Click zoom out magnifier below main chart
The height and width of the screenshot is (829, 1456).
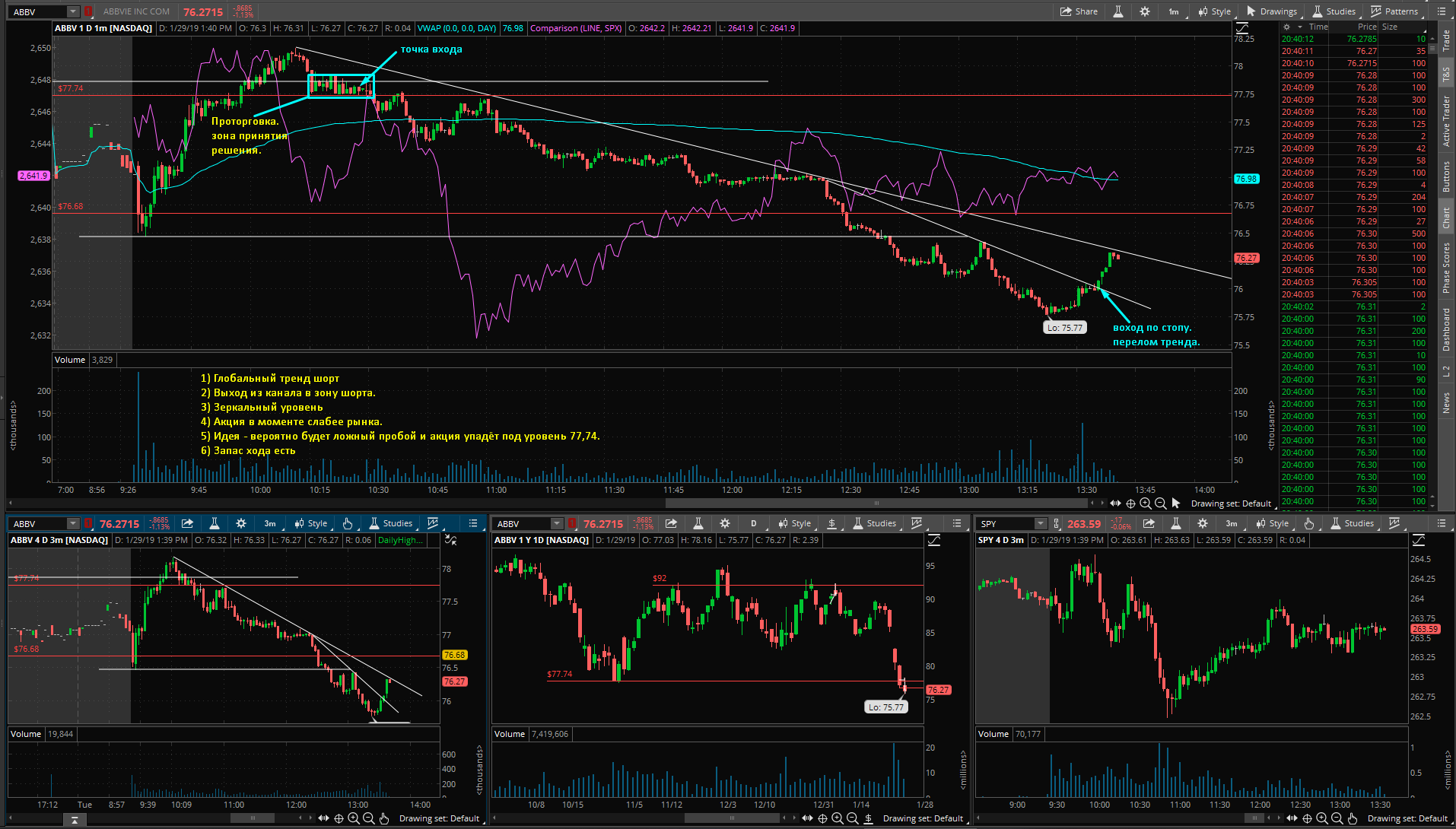pyautogui.click(x=1161, y=503)
